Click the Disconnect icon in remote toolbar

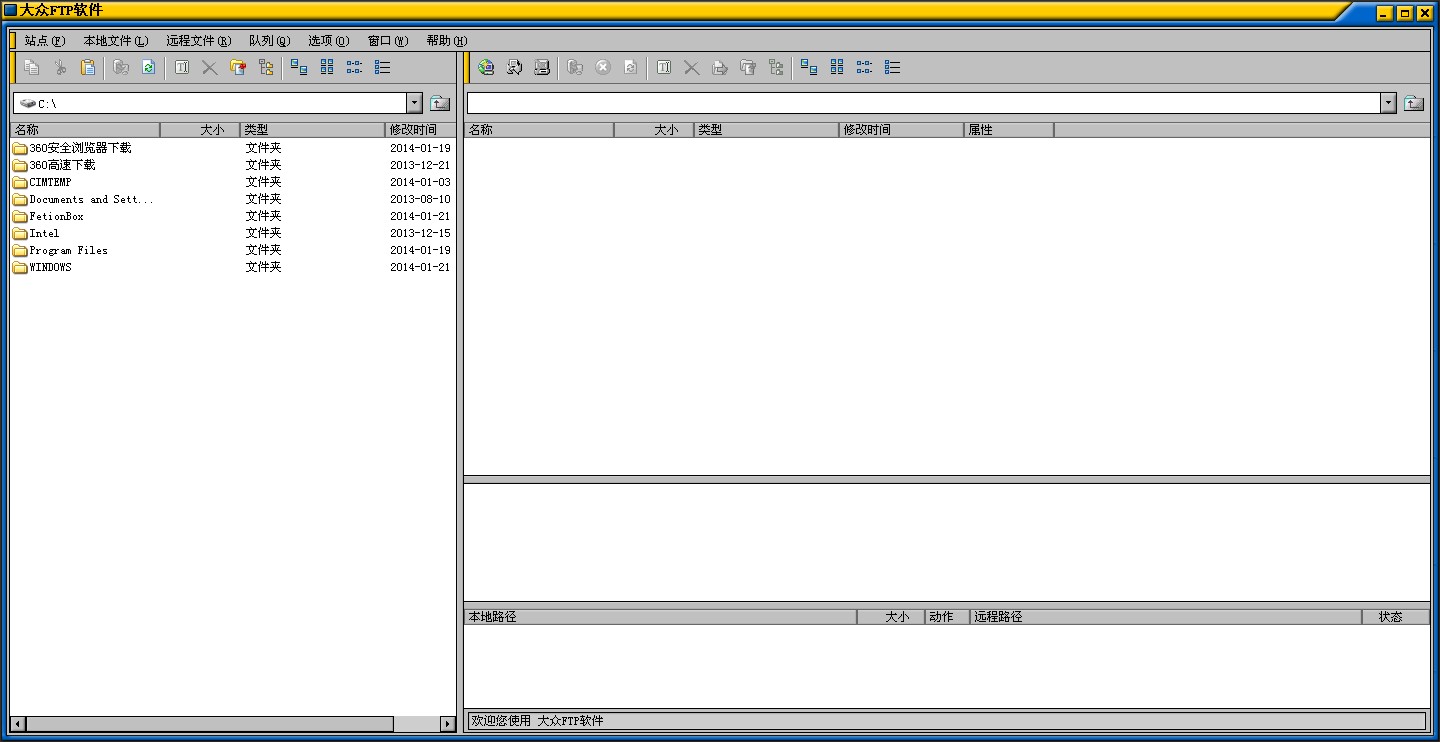(x=542, y=67)
